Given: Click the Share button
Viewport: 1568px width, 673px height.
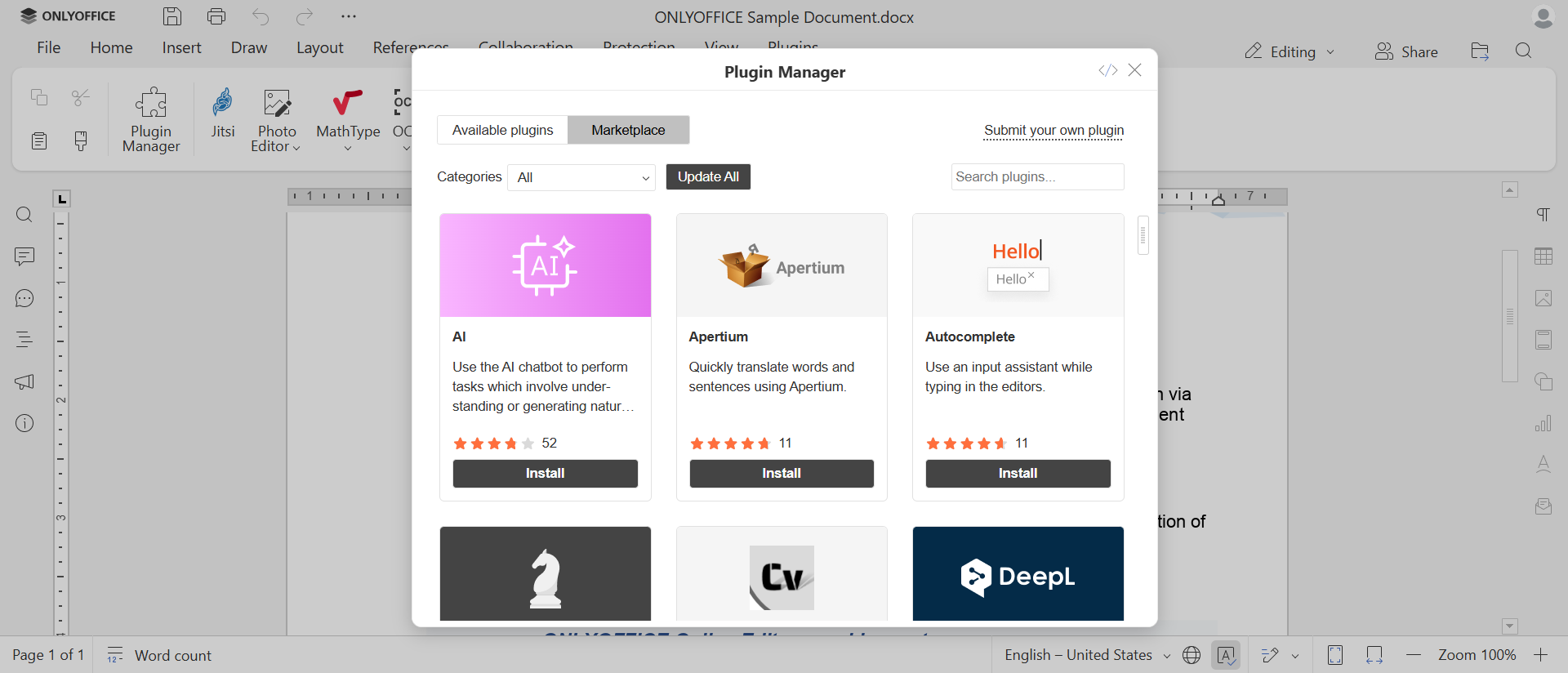Looking at the screenshot, I should 1406,51.
